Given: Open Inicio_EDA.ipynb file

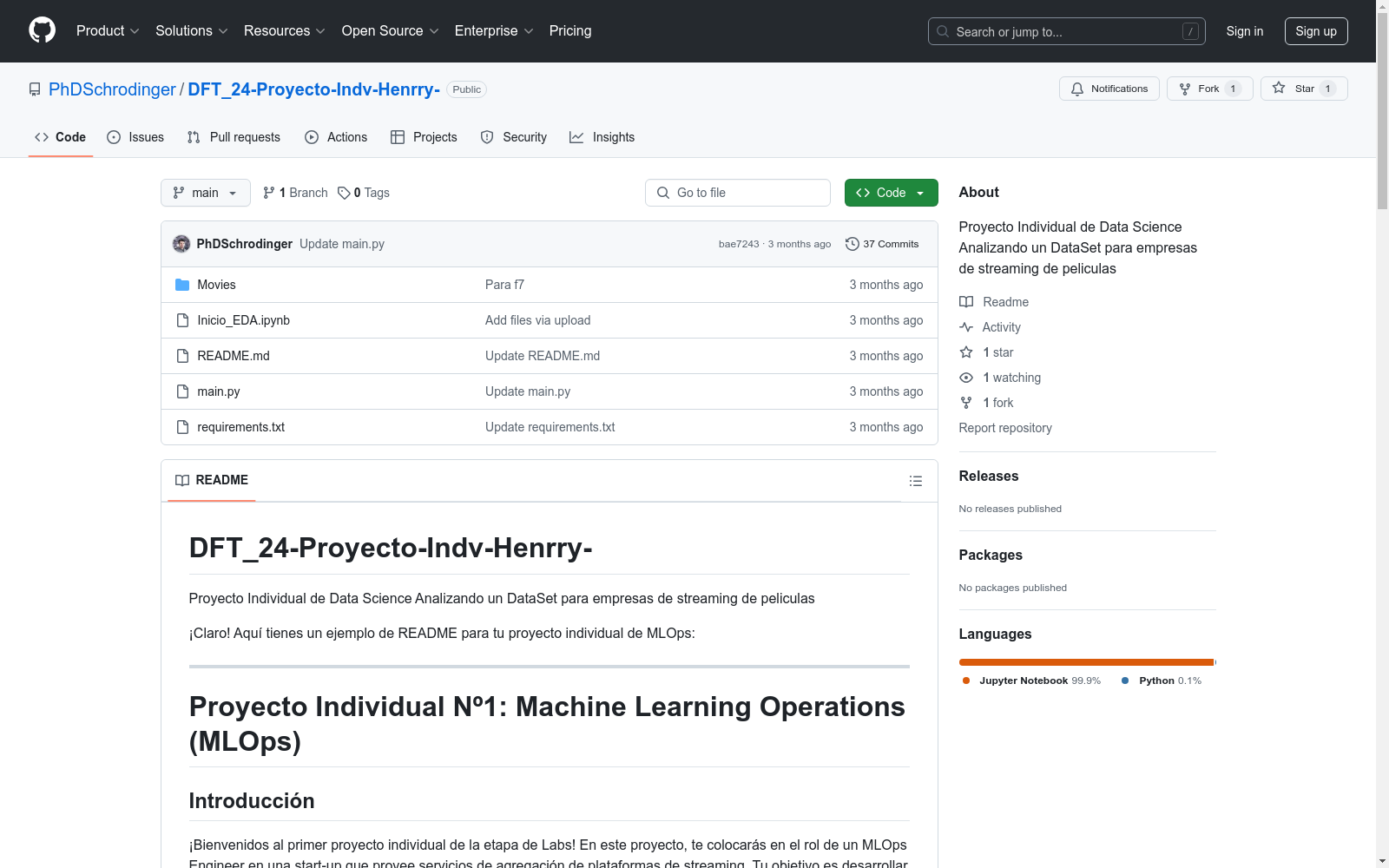Looking at the screenshot, I should [x=243, y=320].
